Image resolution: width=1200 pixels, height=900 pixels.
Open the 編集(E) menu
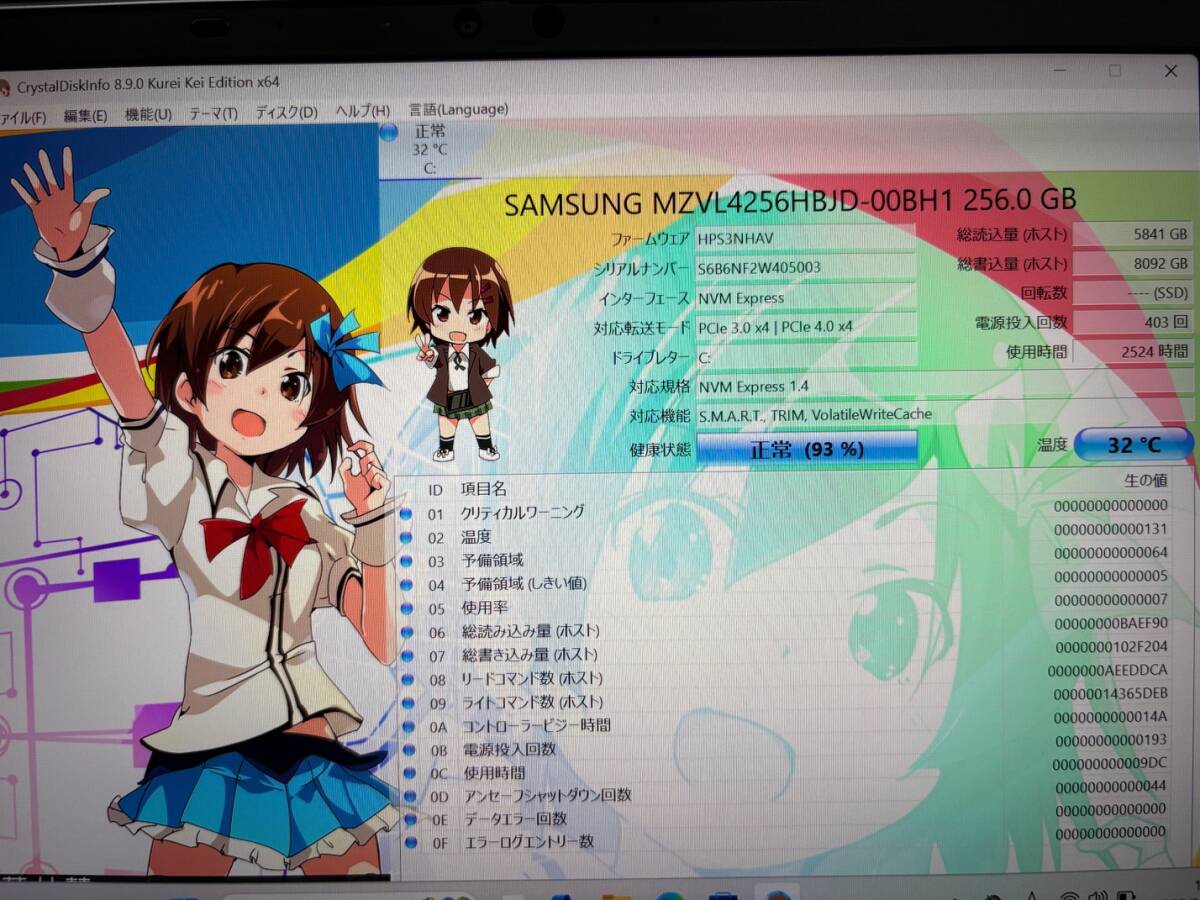coord(85,116)
